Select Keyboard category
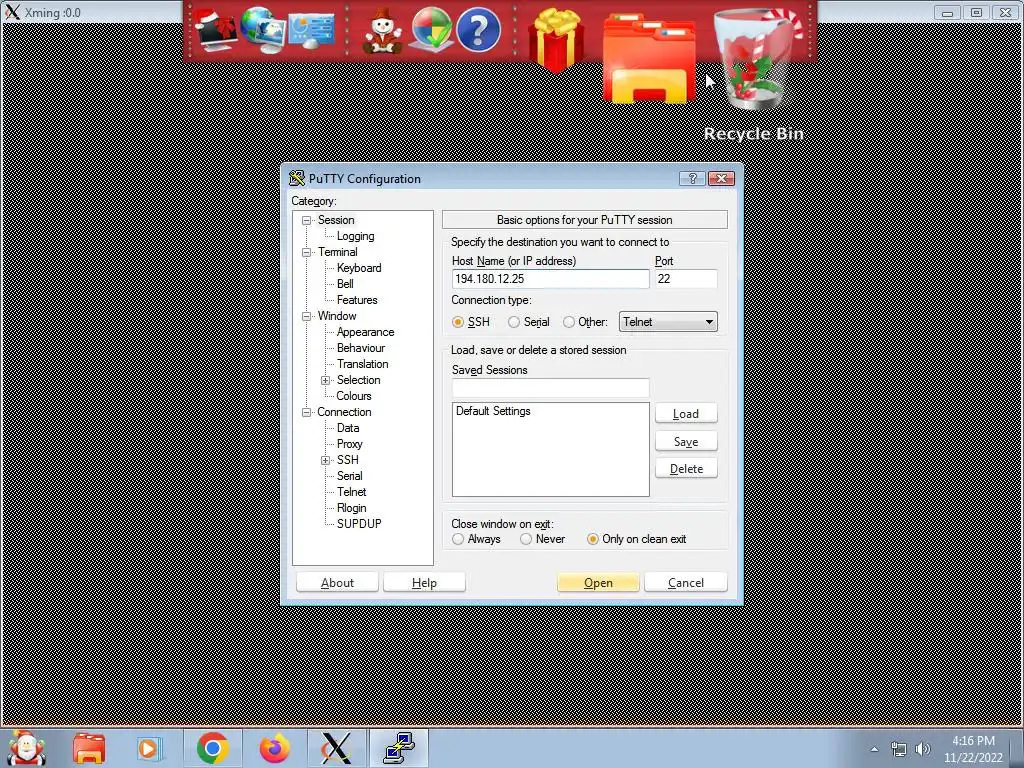 click(x=359, y=268)
